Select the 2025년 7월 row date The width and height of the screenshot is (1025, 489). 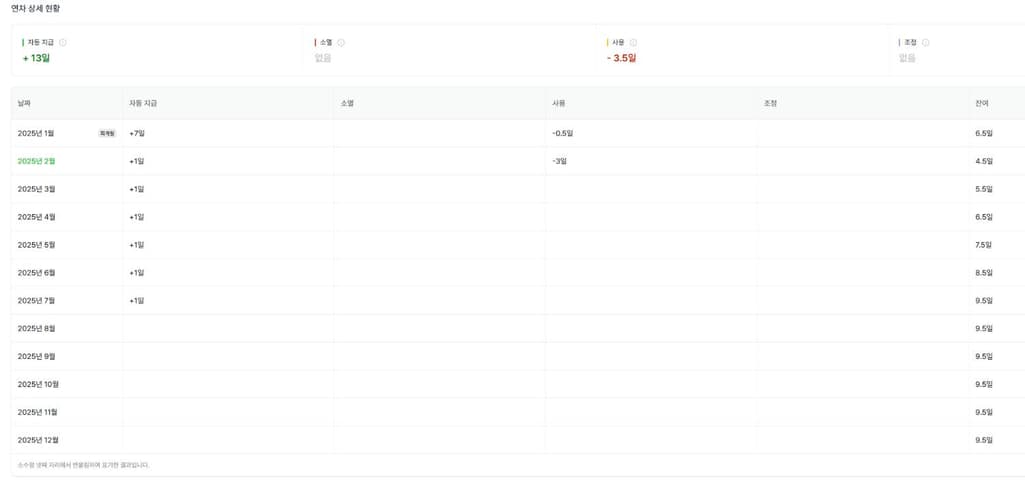[37, 301]
